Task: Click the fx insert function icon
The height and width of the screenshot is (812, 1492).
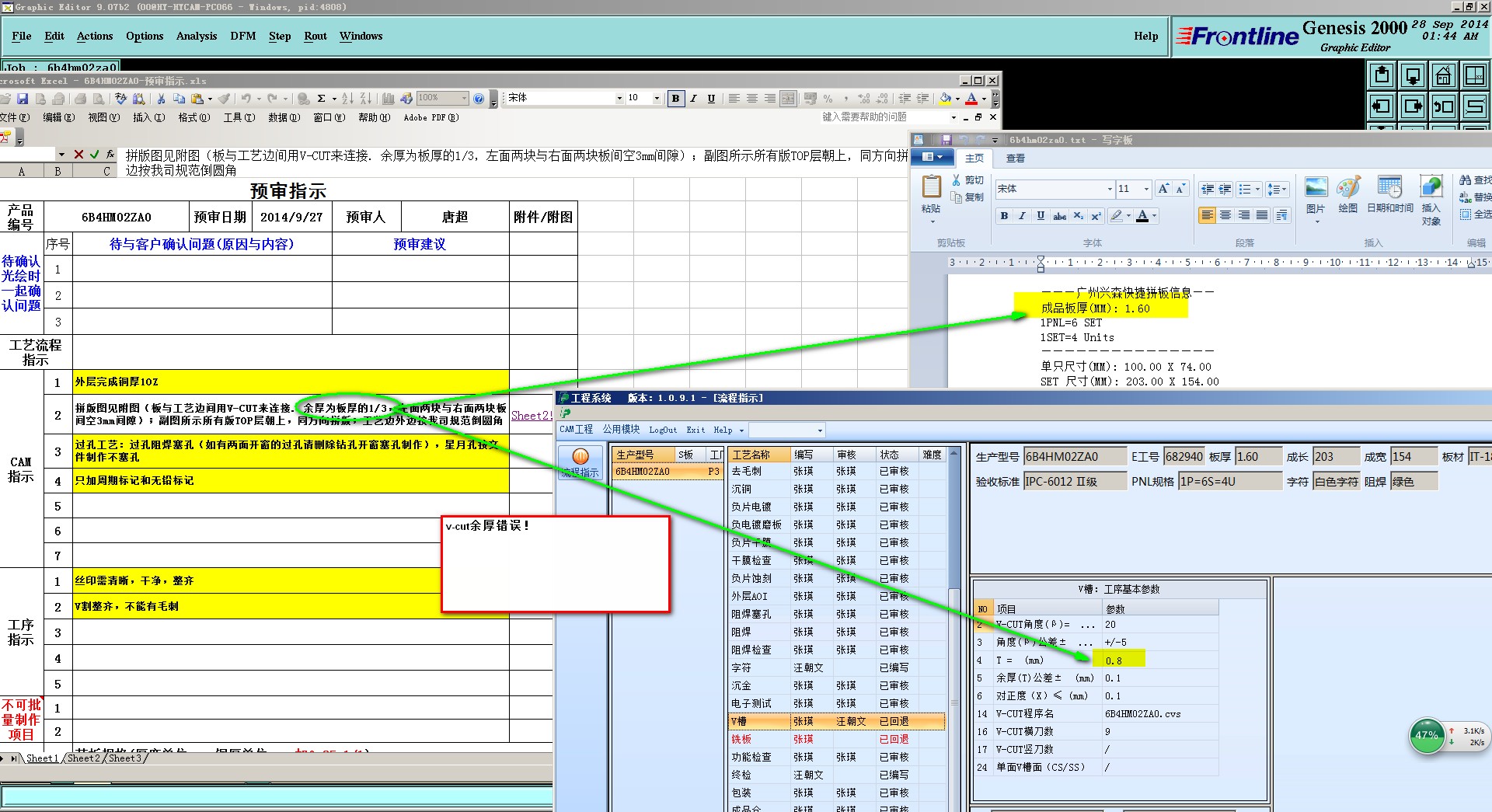Action: (x=110, y=155)
